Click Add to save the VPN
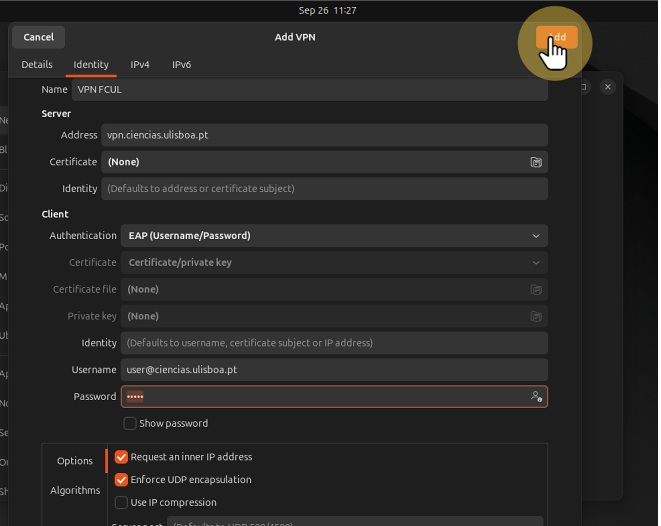The width and height of the screenshot is (661, 526). [x=556, y=37]
